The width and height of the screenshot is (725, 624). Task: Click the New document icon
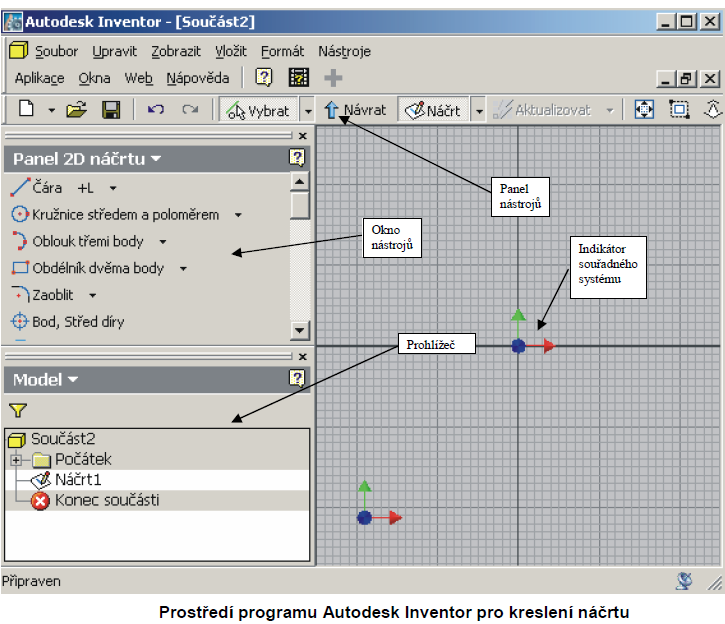click(x=26, y=109)
